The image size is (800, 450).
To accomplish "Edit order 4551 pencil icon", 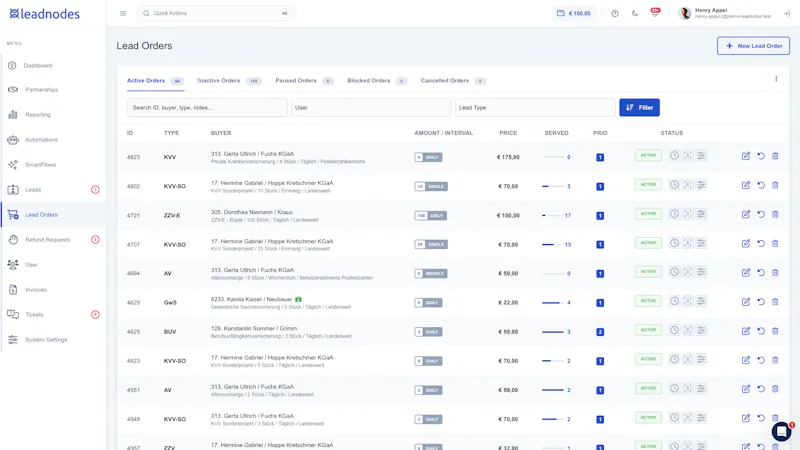I will [x=745, y=389].
